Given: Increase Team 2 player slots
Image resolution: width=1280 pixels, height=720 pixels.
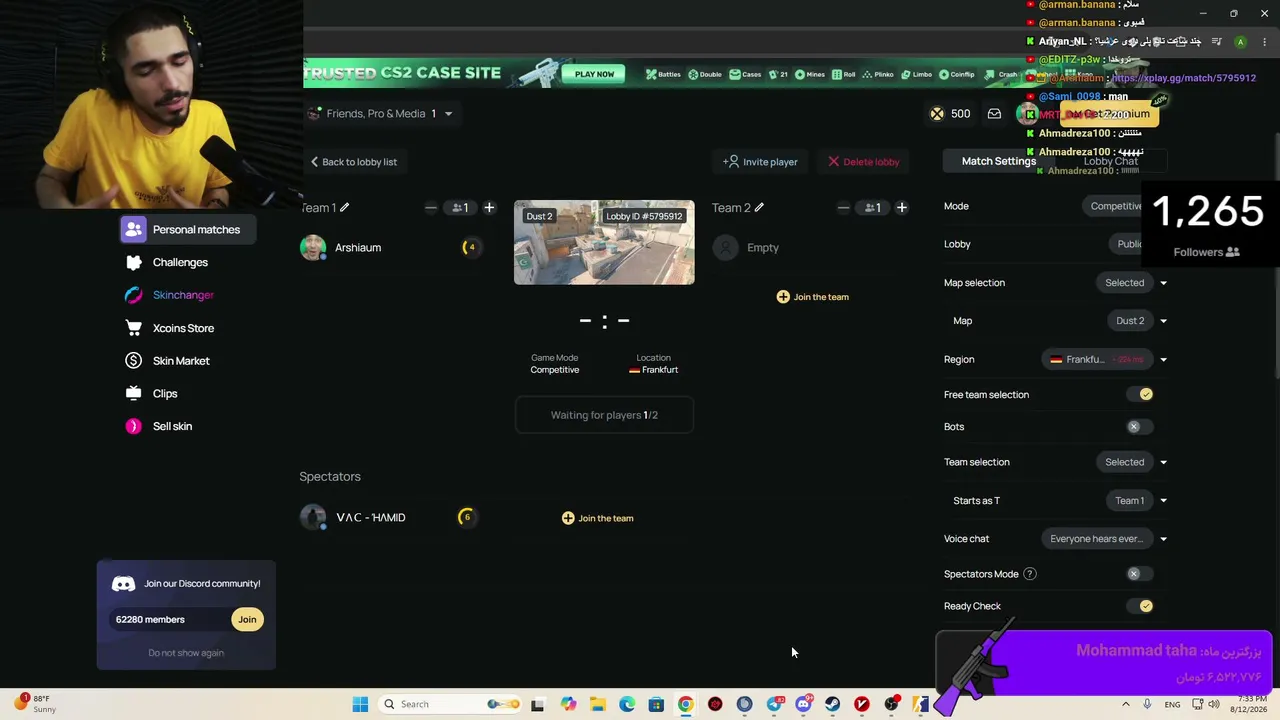Looking at the screenshot, I should coord(901,208).
